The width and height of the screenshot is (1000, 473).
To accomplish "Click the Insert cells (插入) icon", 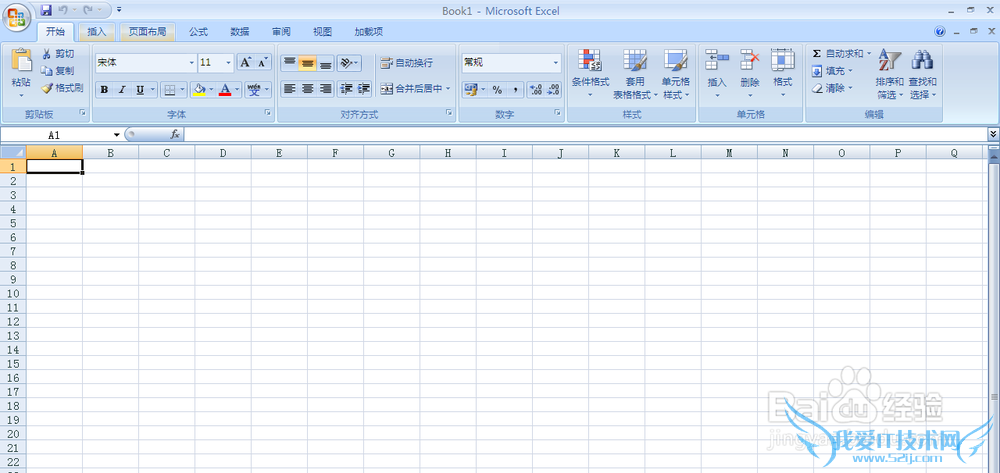I will 717,59.
